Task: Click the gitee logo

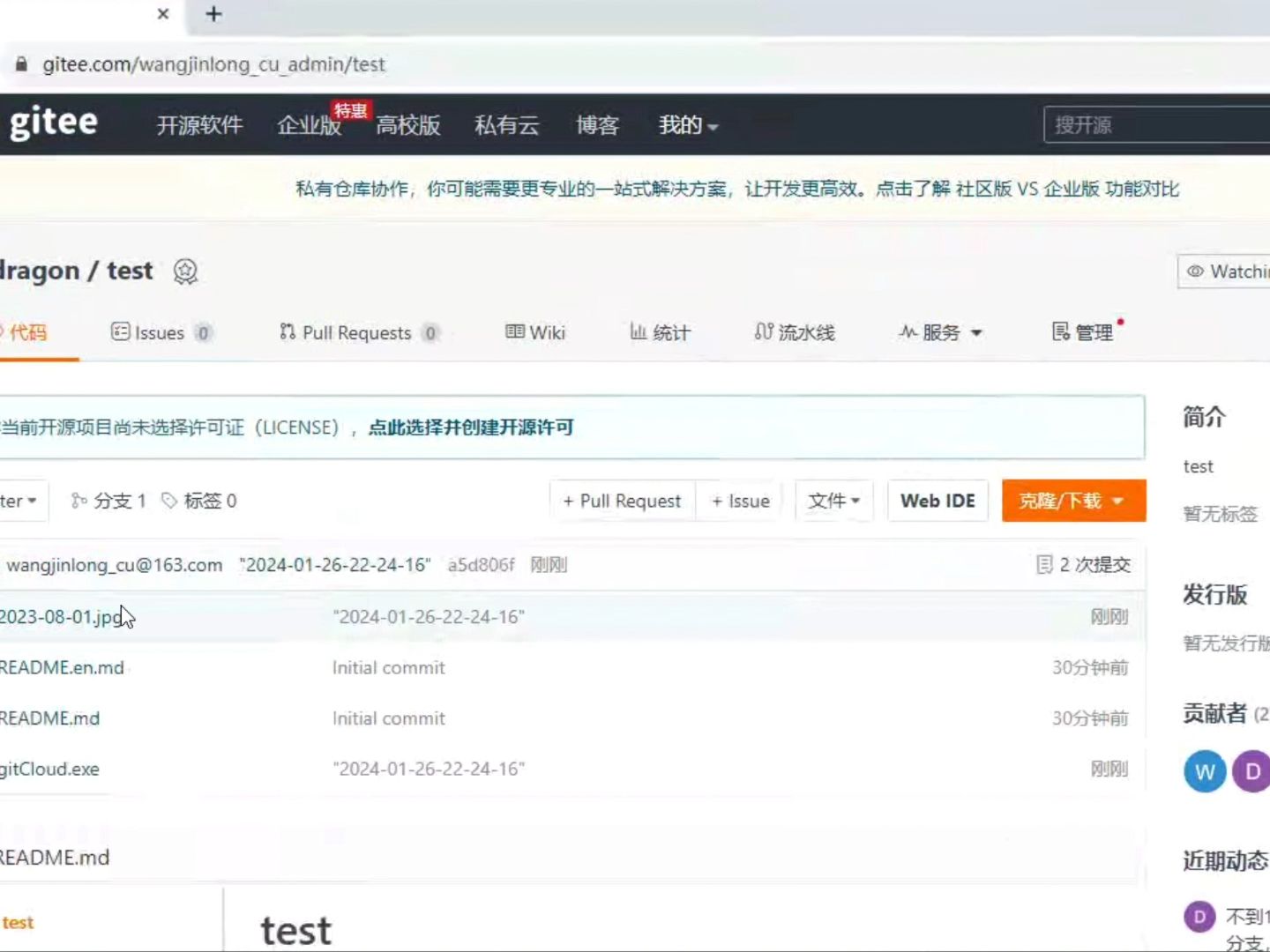Action: tap(53, 123)
